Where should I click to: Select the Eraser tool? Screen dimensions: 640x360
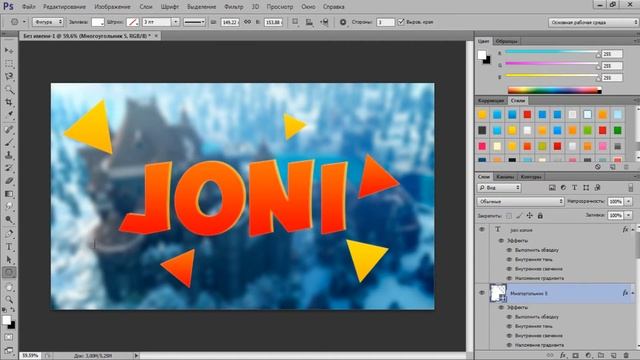click(9, 181)
